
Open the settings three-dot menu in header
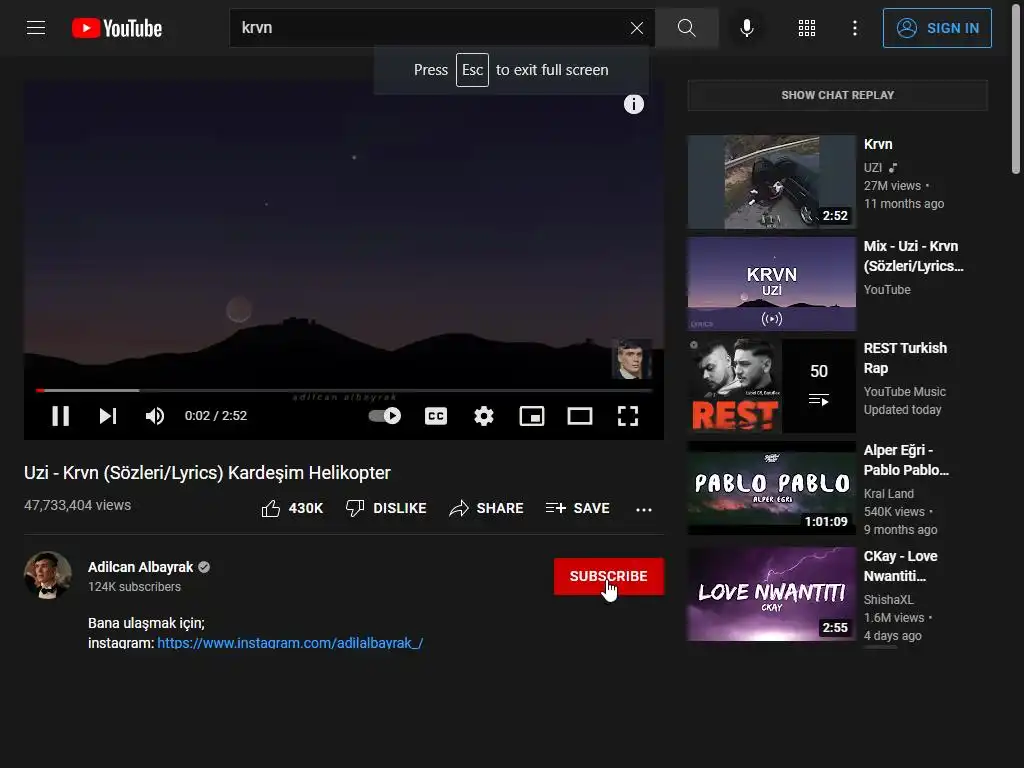(x=855, y=28)
